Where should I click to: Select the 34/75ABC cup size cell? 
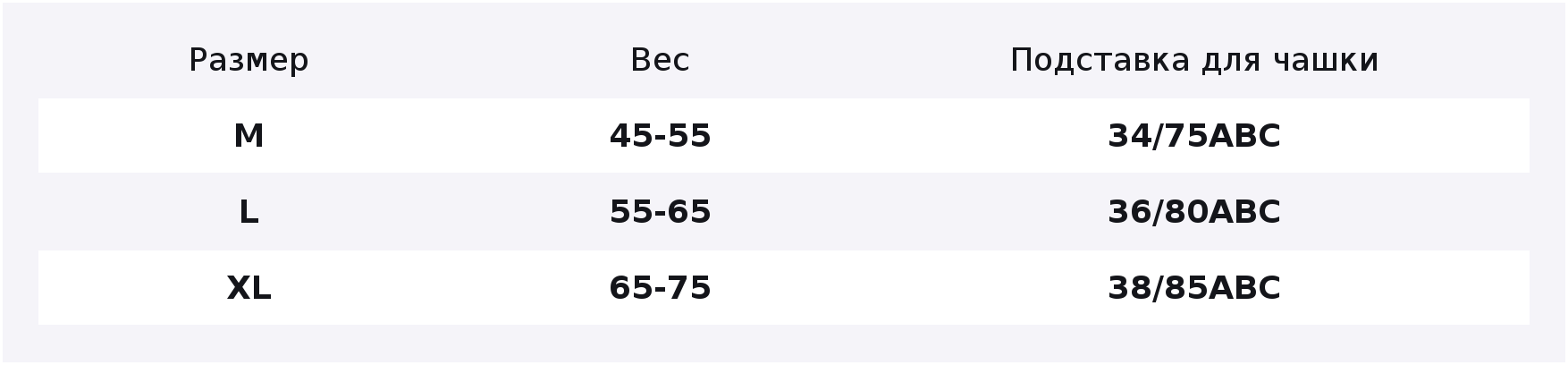pos(1194,136)
